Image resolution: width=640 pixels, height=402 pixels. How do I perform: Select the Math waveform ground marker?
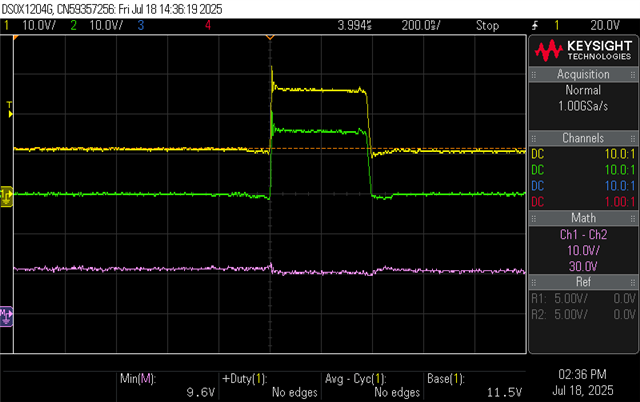[7, 316]
